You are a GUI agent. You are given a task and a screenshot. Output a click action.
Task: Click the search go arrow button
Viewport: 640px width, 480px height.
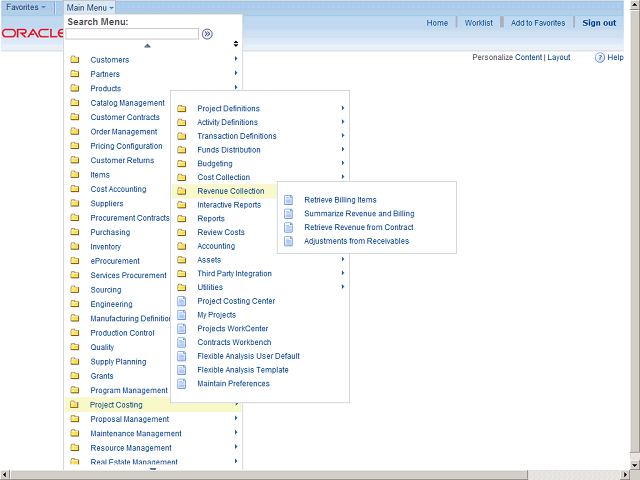pos(207,33)
